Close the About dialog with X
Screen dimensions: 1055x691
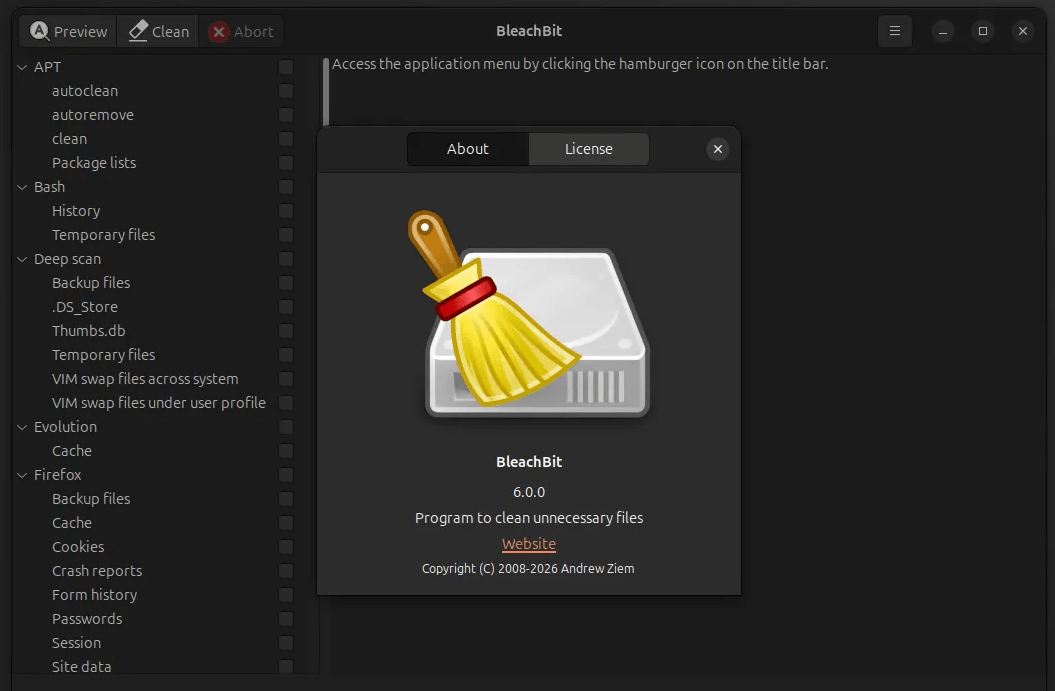coord(717,149)
